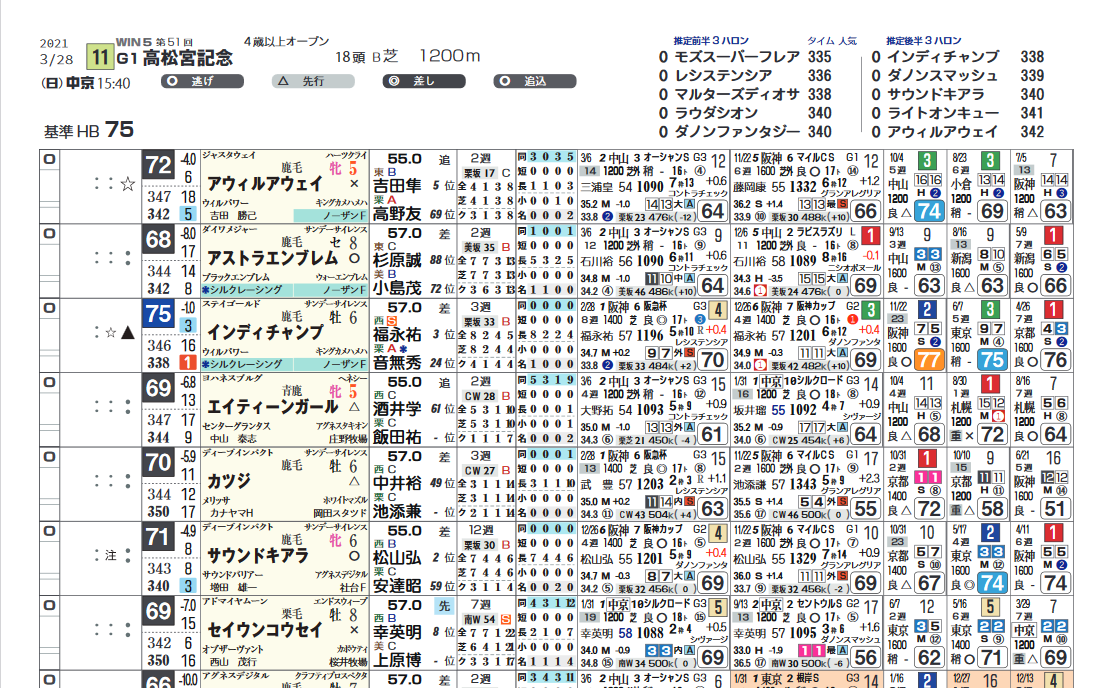Click the blue 74 figure in アウィルアウェイ row
The image size is (1108, 688).
pyautogui.click(x=929, y=211)
